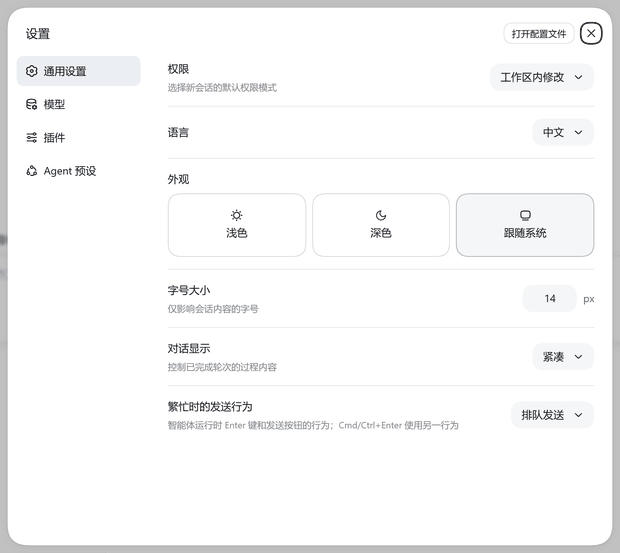Image resolution: width=620 pixels, height=553 pixels.
Task: Click the sliders icon next to 插件
Action: click(32, 138)
